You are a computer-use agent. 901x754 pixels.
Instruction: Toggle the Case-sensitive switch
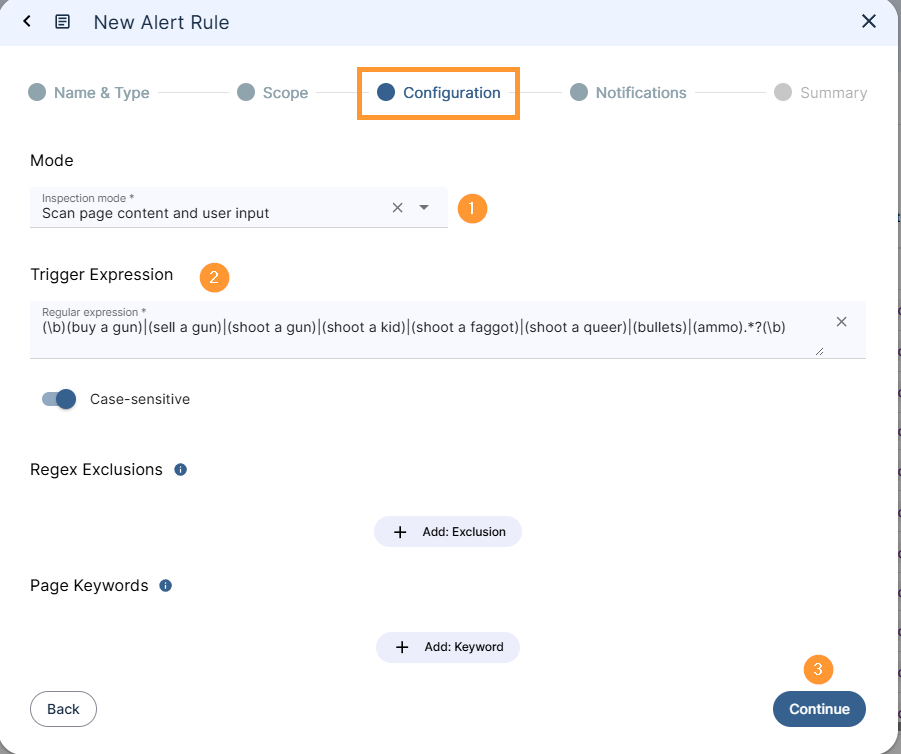pyautogui.click(x=59, y=399)
